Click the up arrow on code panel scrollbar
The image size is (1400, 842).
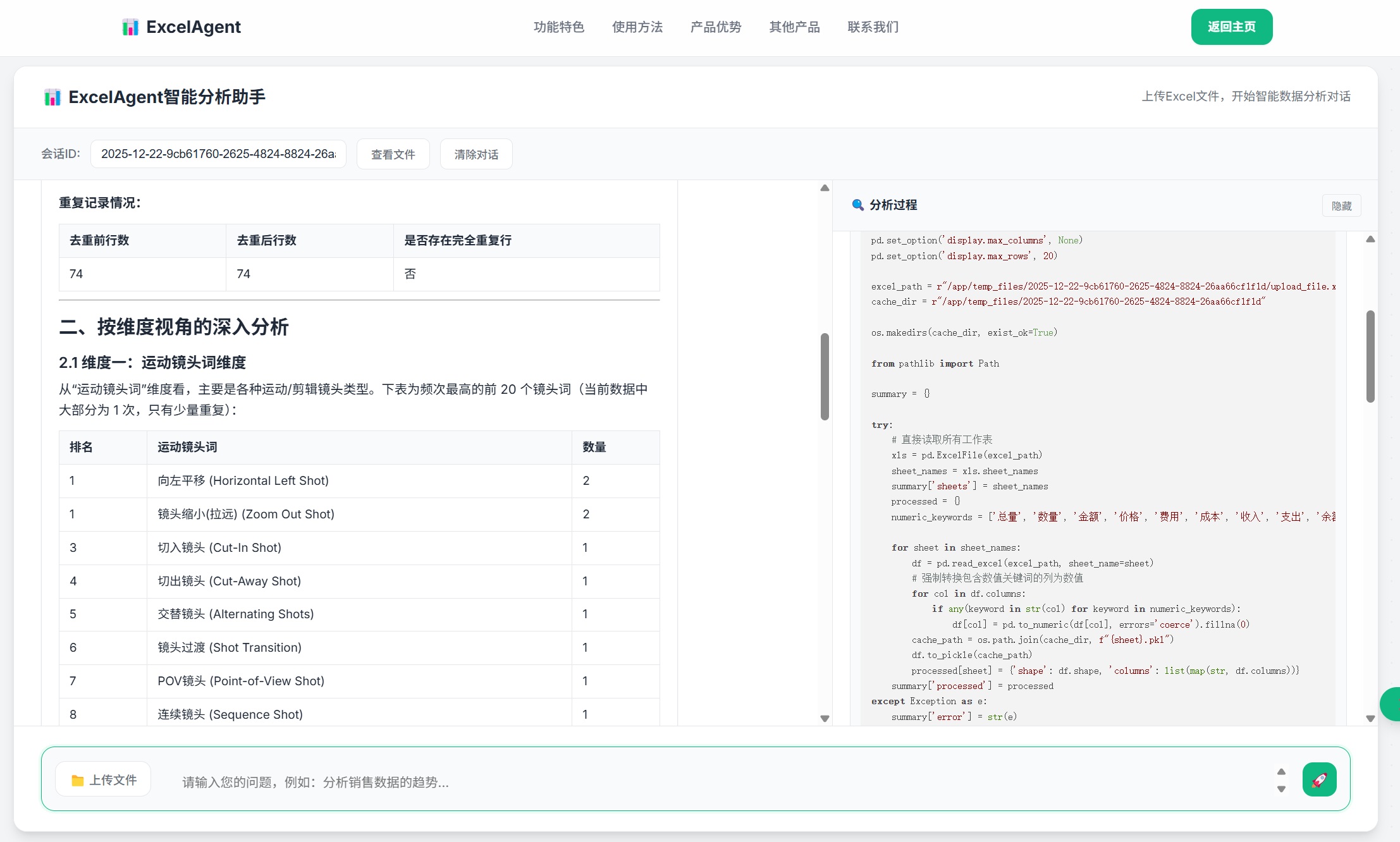tap(1370, 238)
